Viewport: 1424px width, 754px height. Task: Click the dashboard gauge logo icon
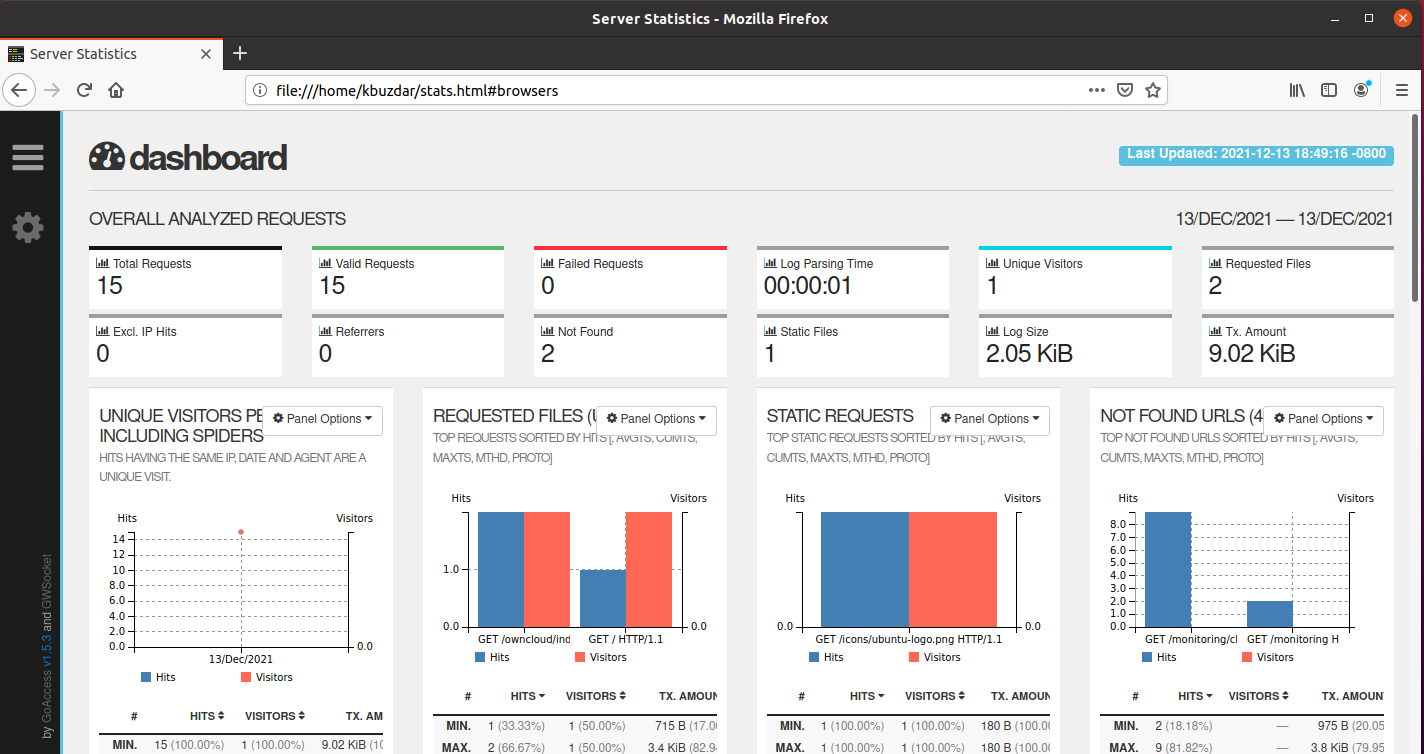107,156
